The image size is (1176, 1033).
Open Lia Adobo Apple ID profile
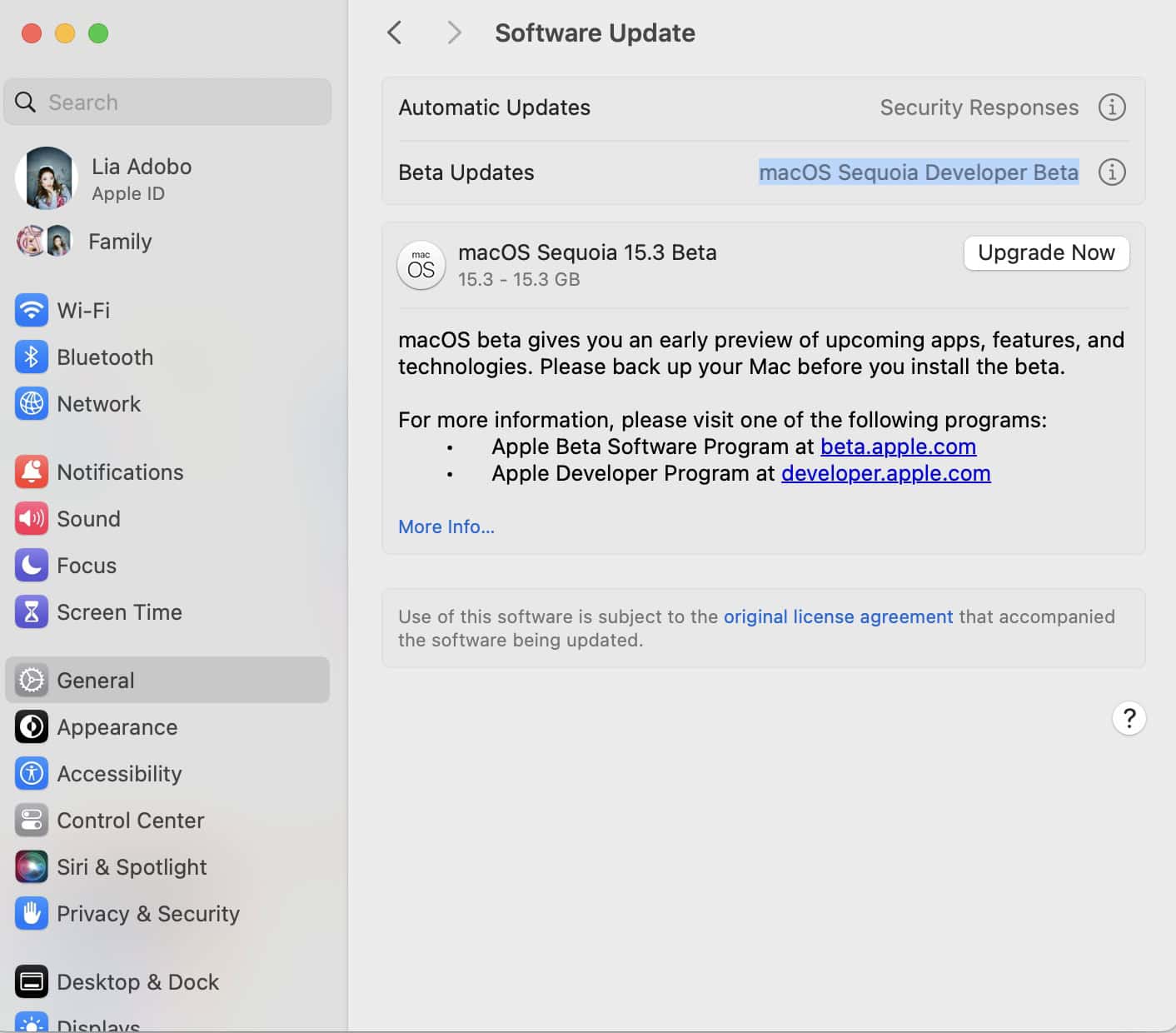tap(140, 178)
